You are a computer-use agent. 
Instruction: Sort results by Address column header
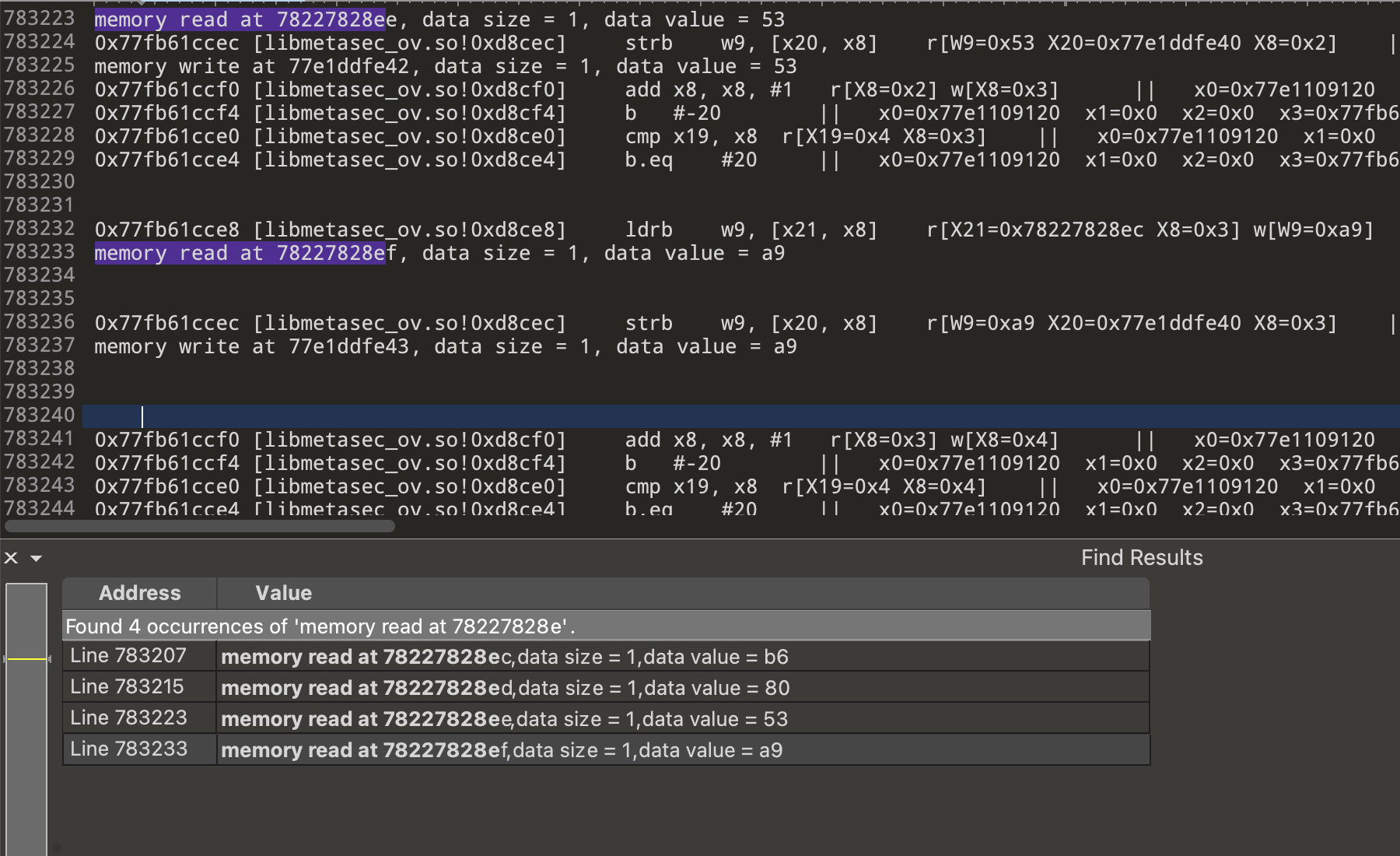tap(139, 593)
